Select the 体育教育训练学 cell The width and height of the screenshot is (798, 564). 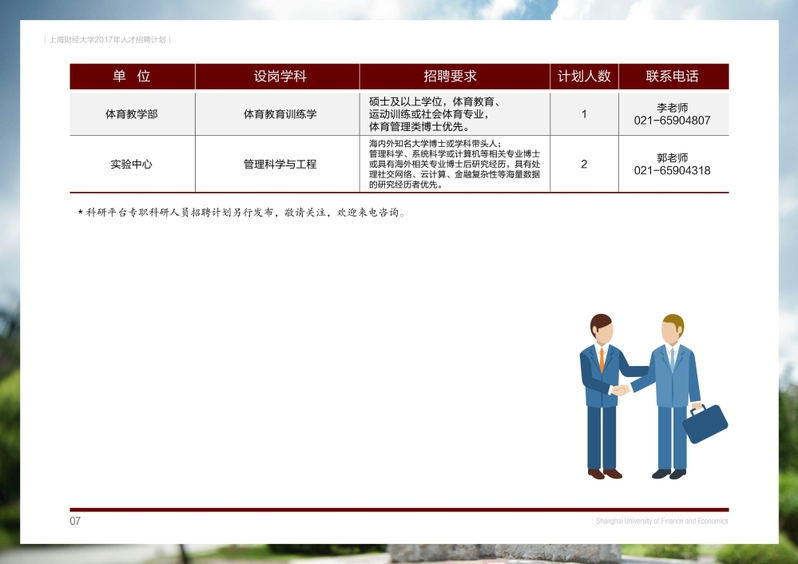pos(278,114)
